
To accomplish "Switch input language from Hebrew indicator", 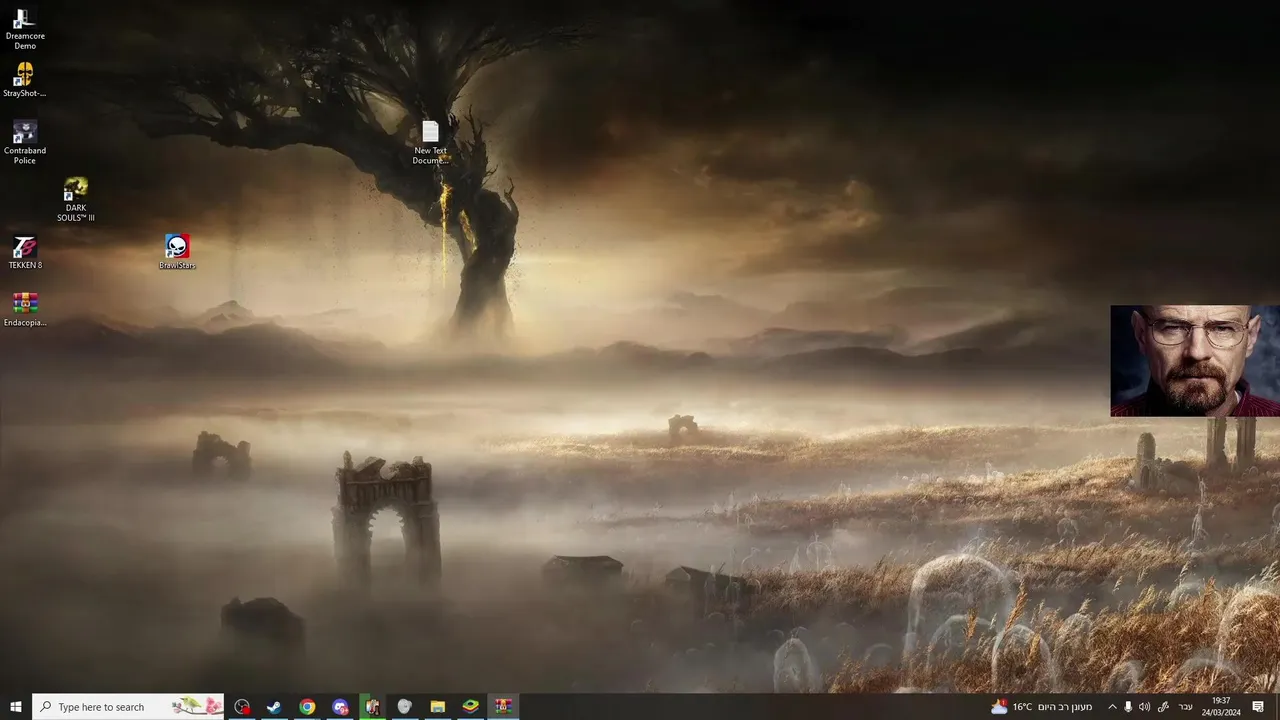I will pos(1186,707).
